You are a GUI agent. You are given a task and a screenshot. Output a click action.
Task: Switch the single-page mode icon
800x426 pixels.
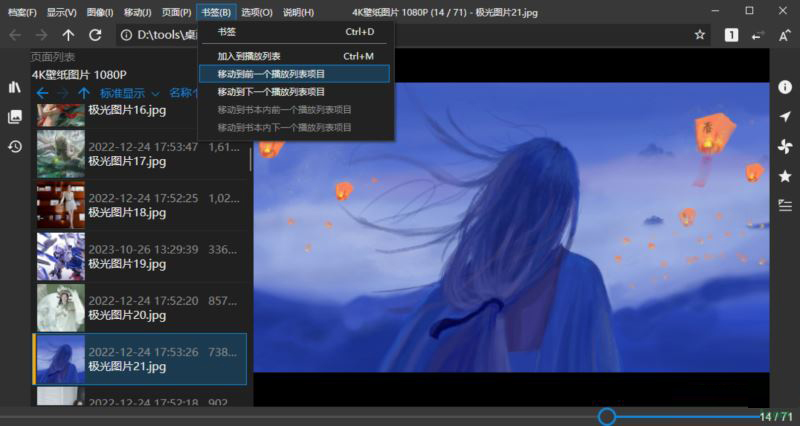pyautogui.click(x=731, y=35)
